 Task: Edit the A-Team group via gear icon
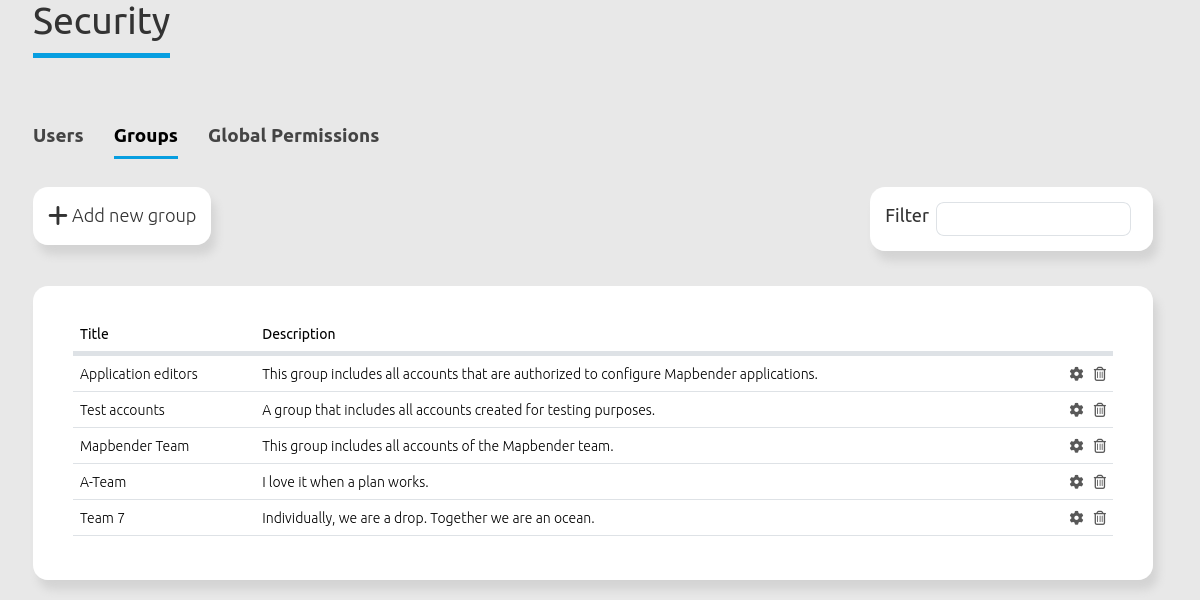coord(1076,482)
